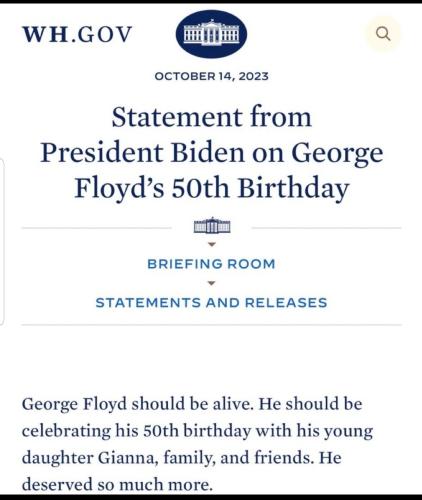422x500 pixels.
Task: Open Statements and Releases category link
Action: [211, 302]
